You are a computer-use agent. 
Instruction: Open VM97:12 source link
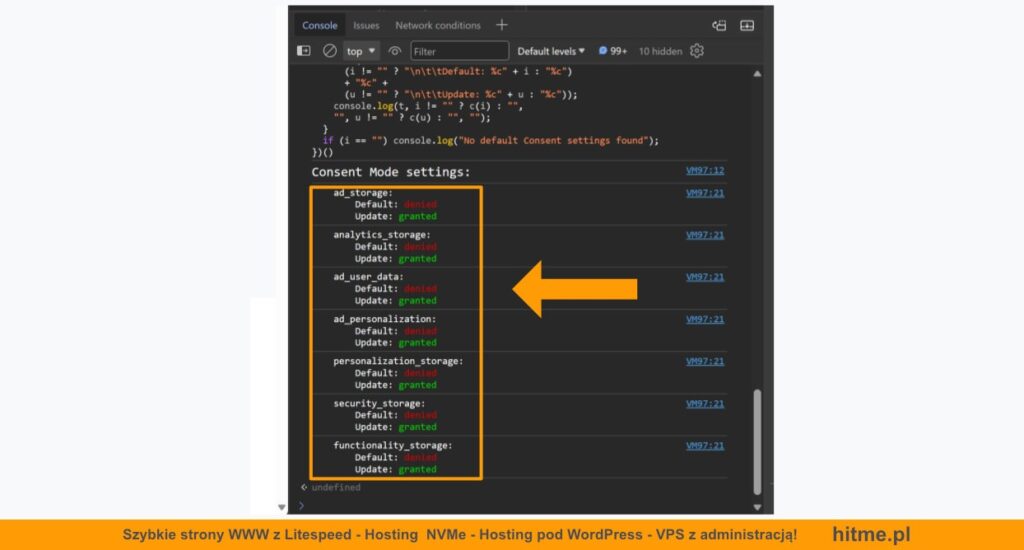(705, 171)
